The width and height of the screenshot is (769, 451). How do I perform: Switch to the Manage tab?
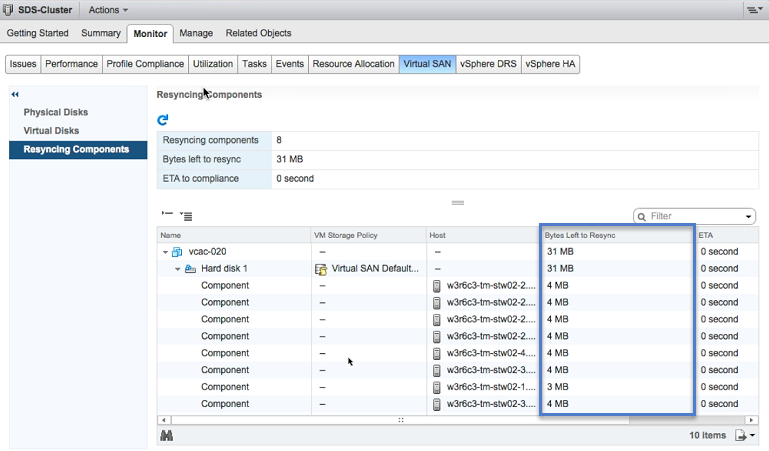196,33
